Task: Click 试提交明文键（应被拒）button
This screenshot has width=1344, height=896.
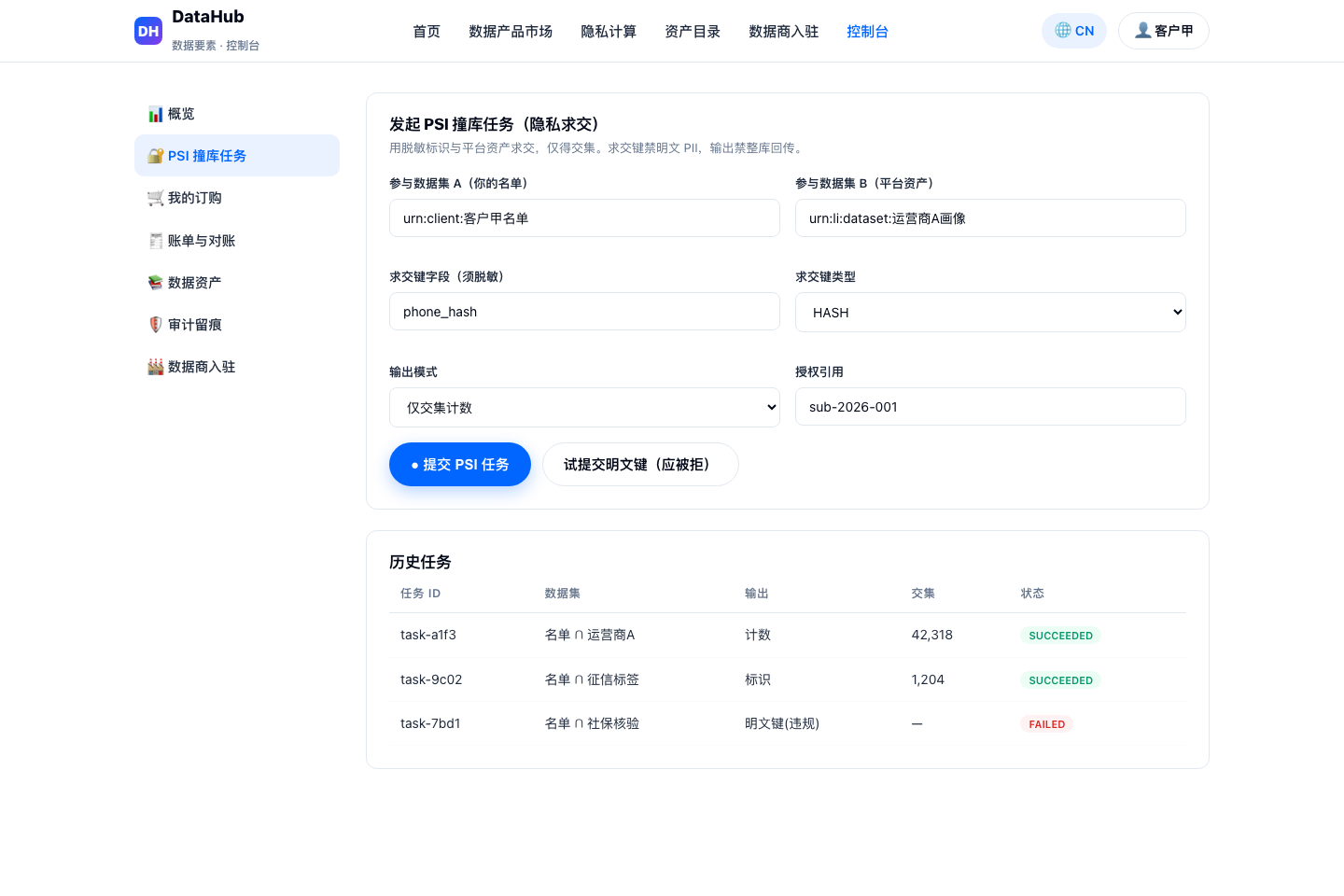Action: click(640, 464)
